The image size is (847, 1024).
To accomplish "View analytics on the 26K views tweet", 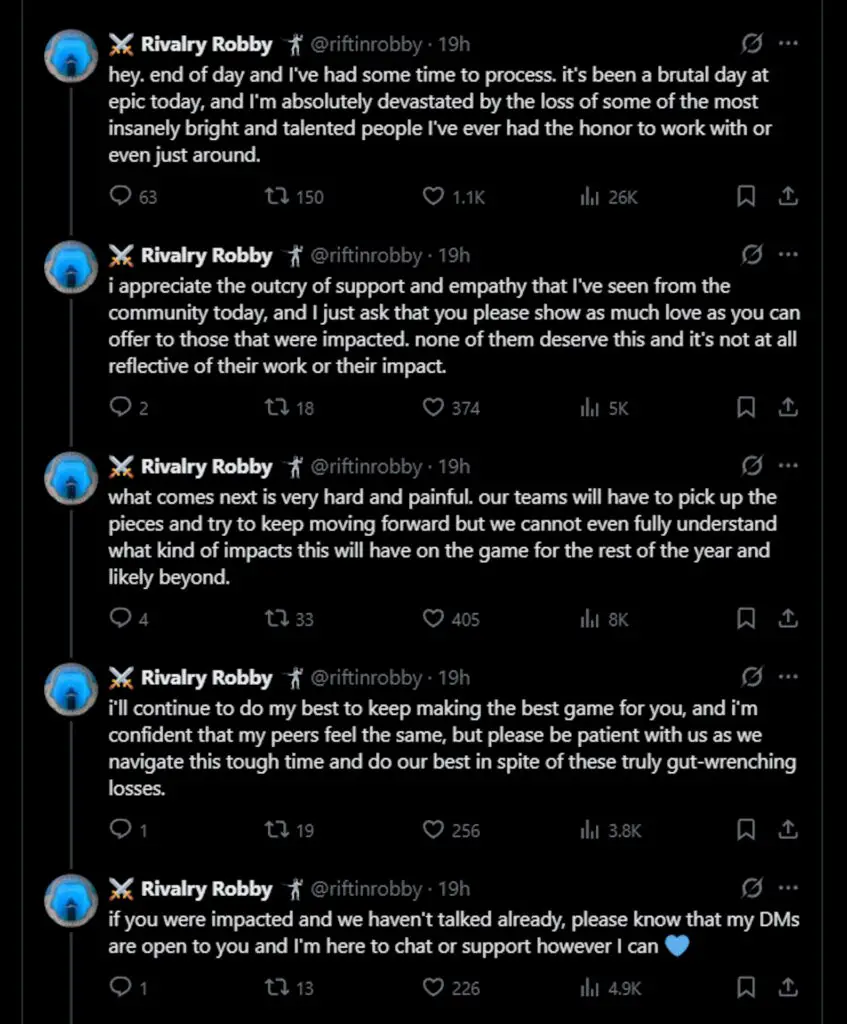I will pyautogui.click(x=590, y=197).
